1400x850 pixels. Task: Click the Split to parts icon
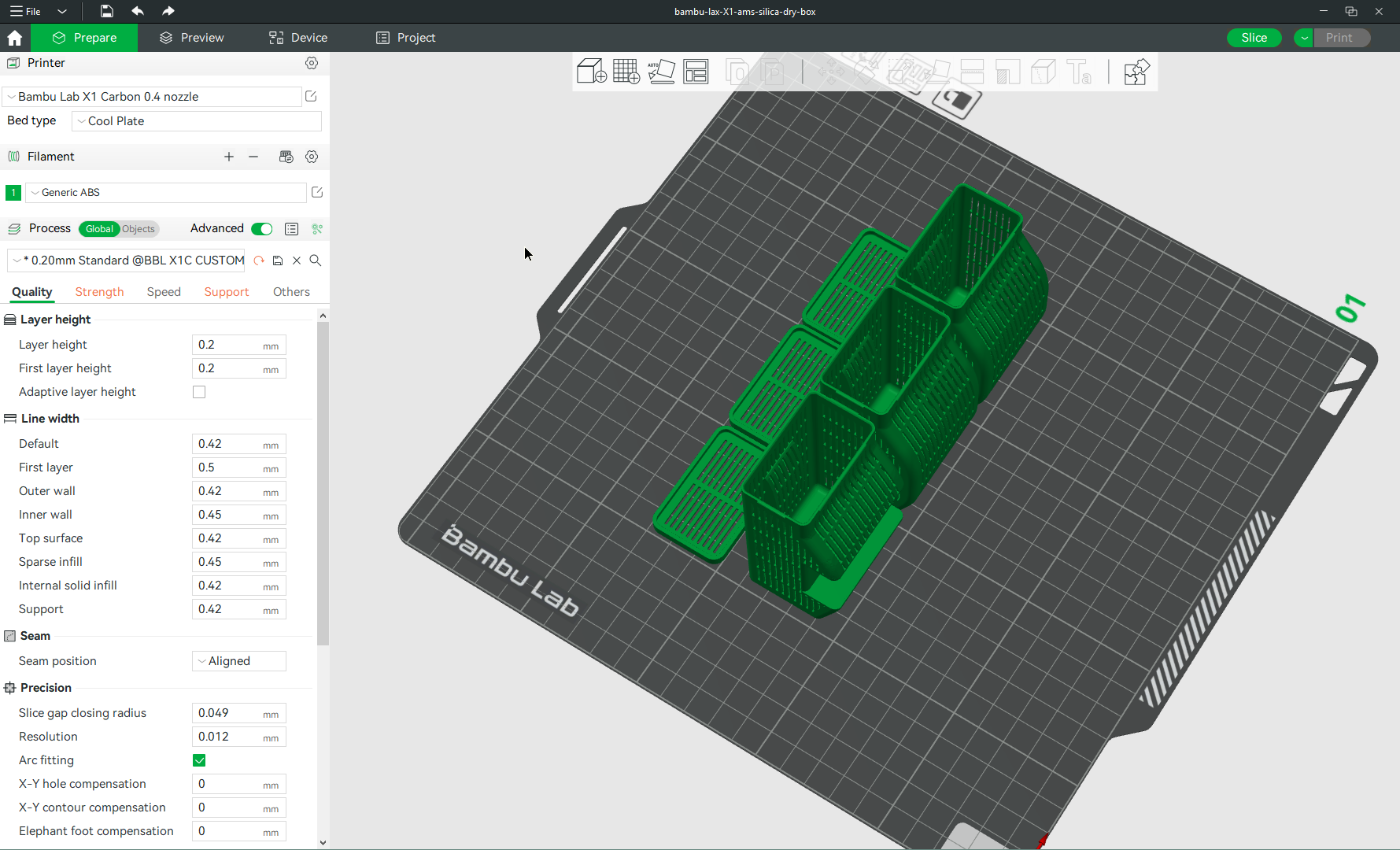click(773, 72)
